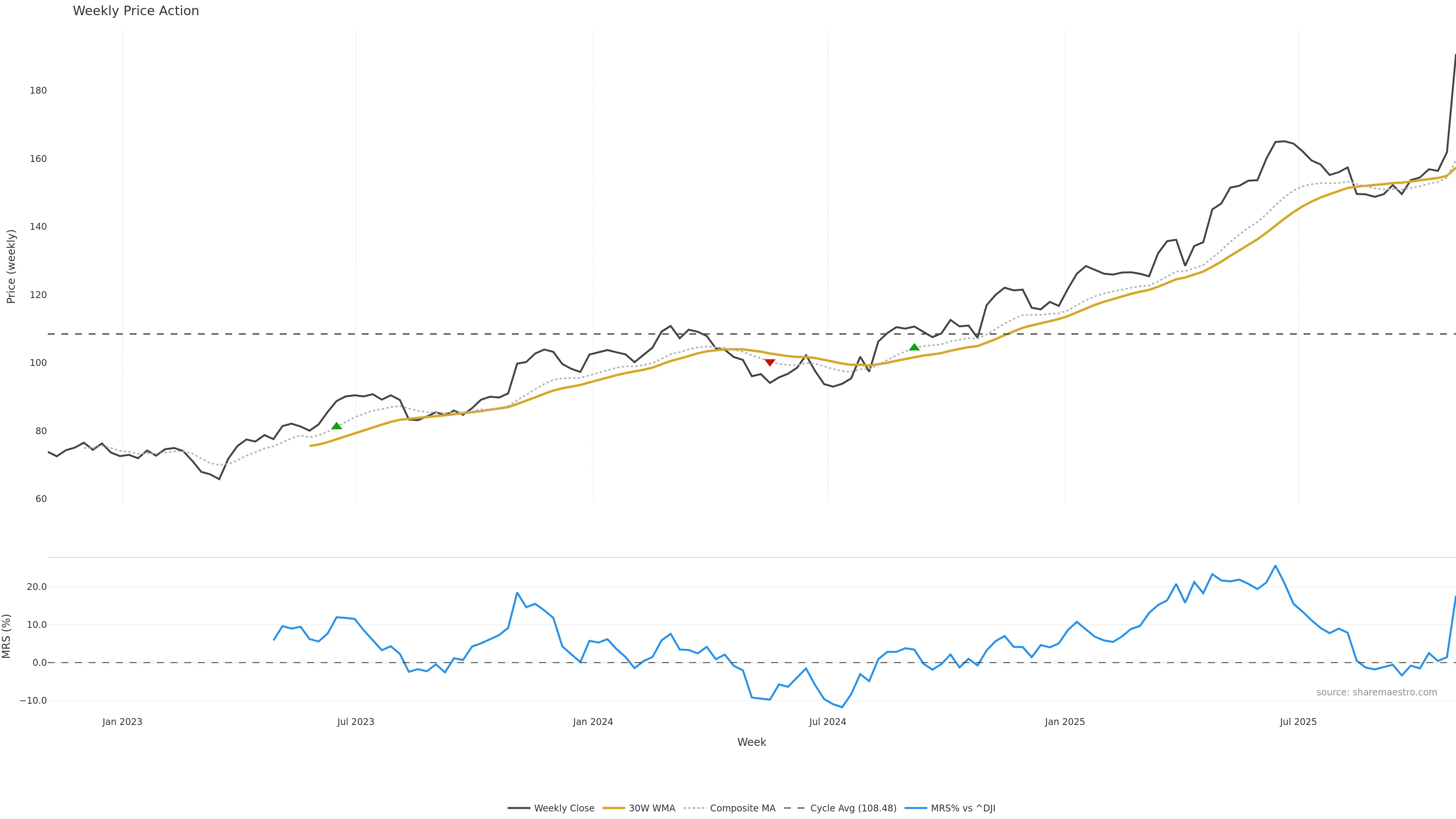This screenshot has height=819, width=1456.
Task: Click the Jul 2023 x-axis label
Action: coord(356,722)
